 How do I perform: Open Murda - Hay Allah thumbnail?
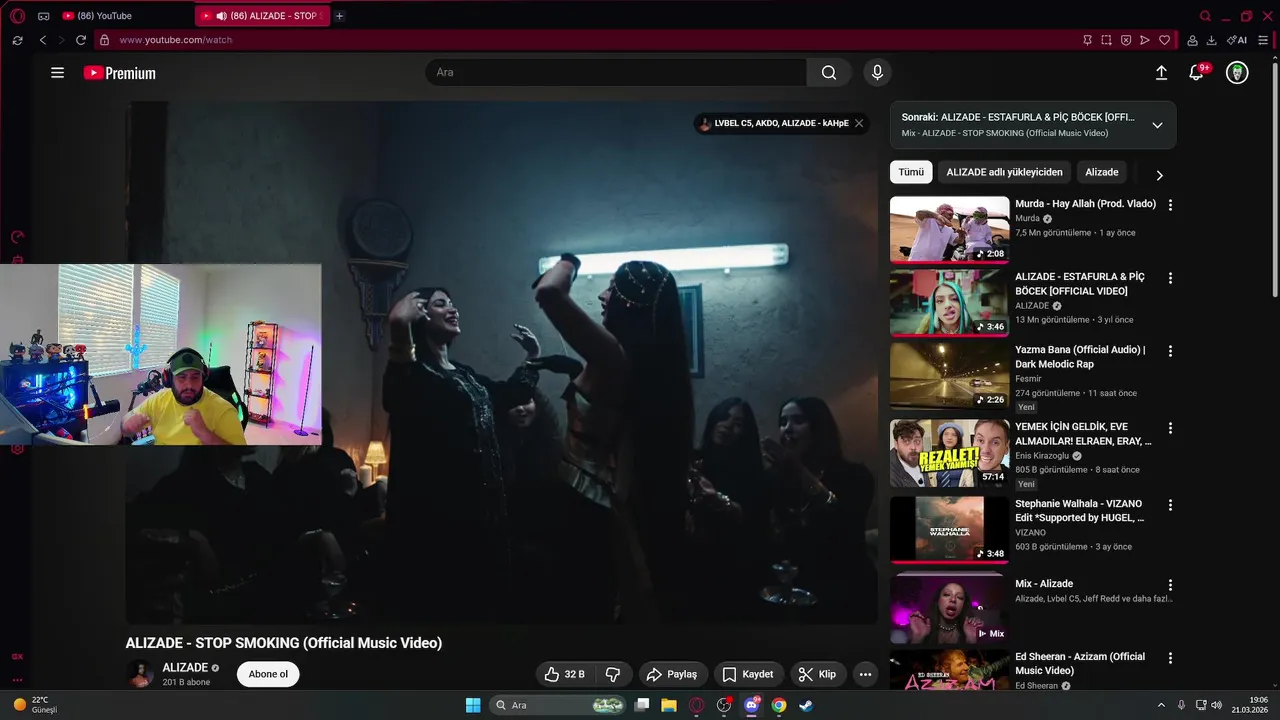tap(949, 229)
